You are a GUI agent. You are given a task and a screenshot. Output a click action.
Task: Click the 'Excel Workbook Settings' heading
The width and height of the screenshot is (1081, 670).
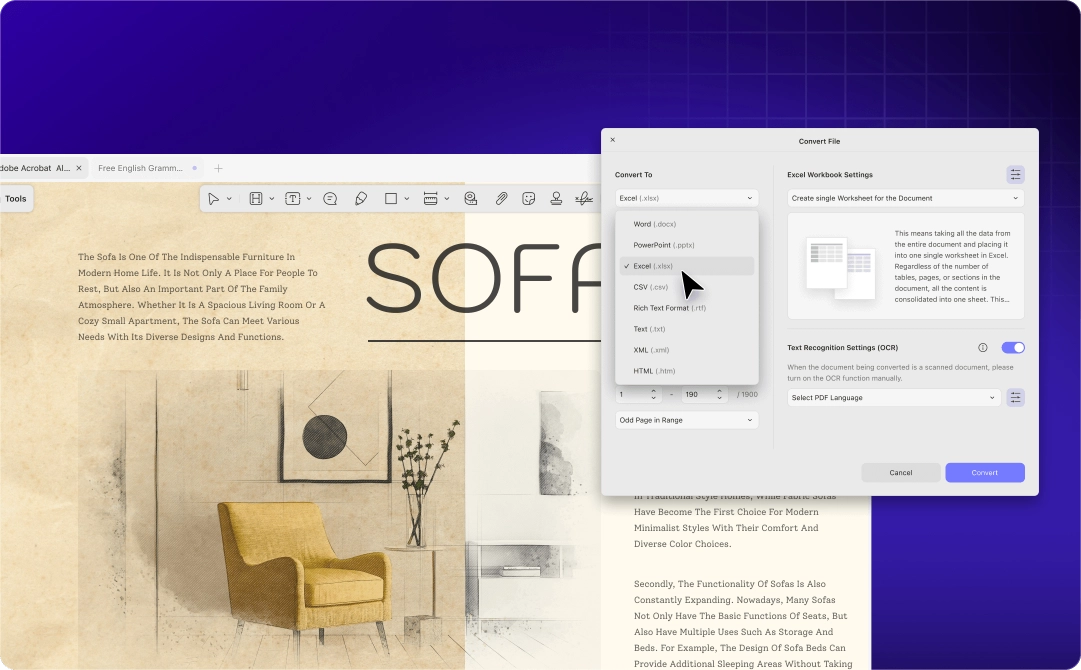point(830,174)
